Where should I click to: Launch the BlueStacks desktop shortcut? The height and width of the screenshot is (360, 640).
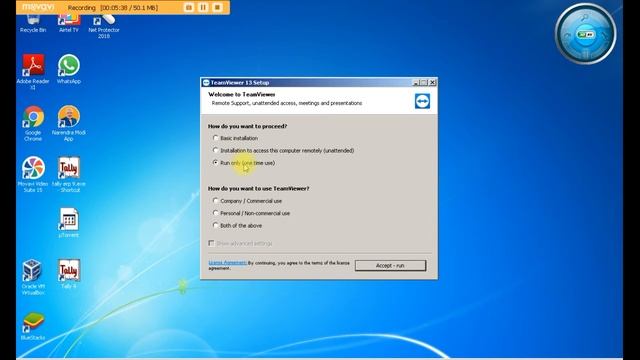33,327
